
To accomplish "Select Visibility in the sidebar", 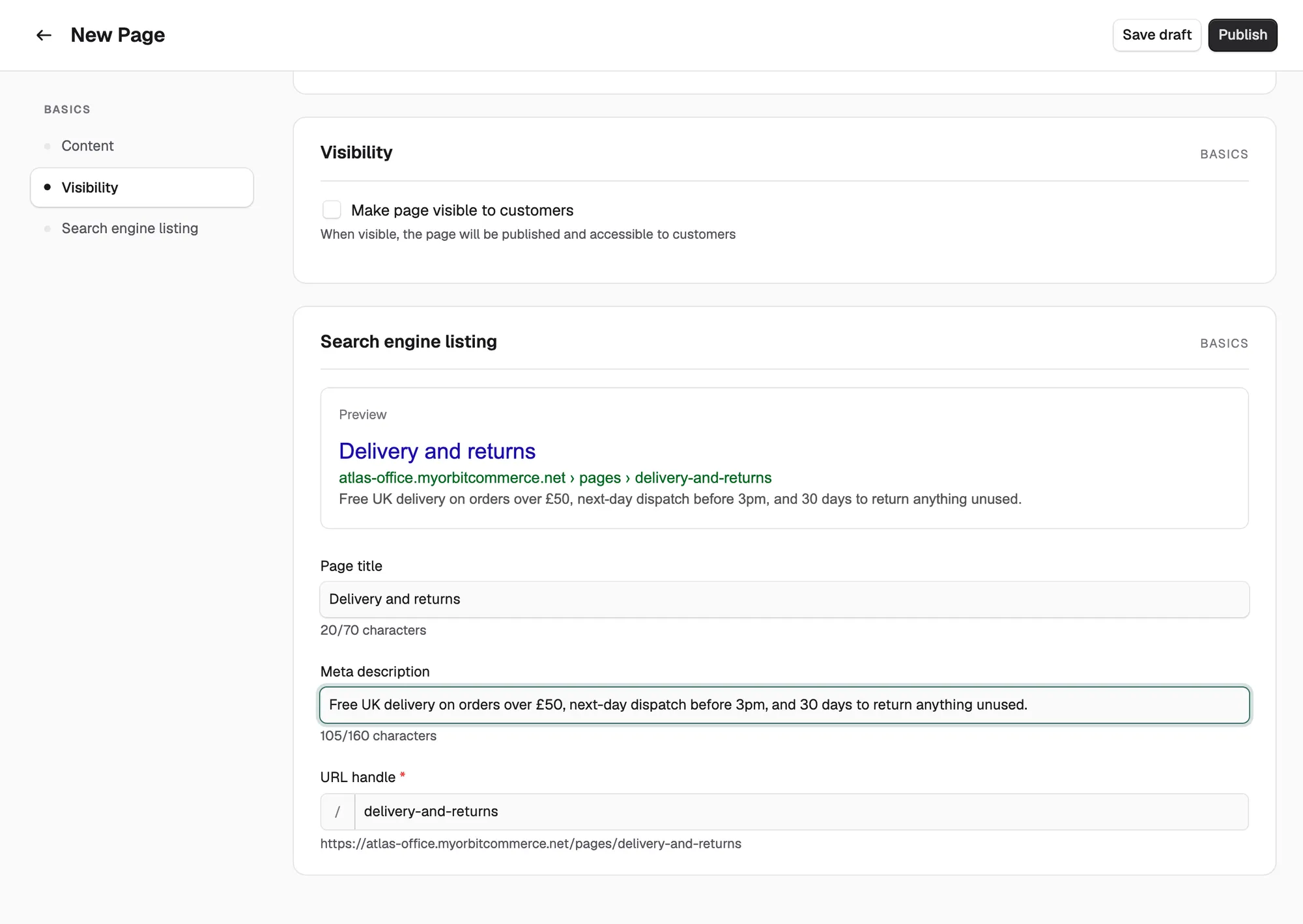I will (x=142, y=188).
